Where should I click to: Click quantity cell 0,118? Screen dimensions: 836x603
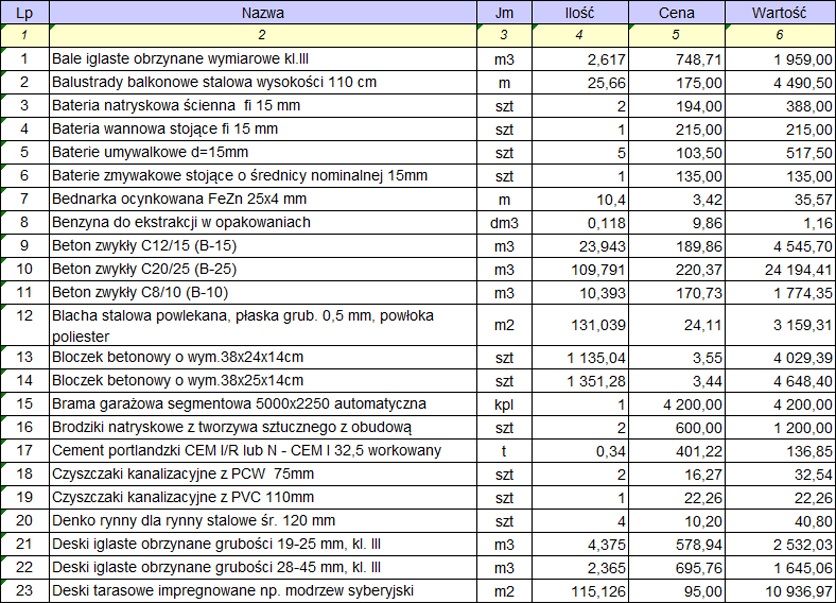pyautogui.click(x=580, y=222)
